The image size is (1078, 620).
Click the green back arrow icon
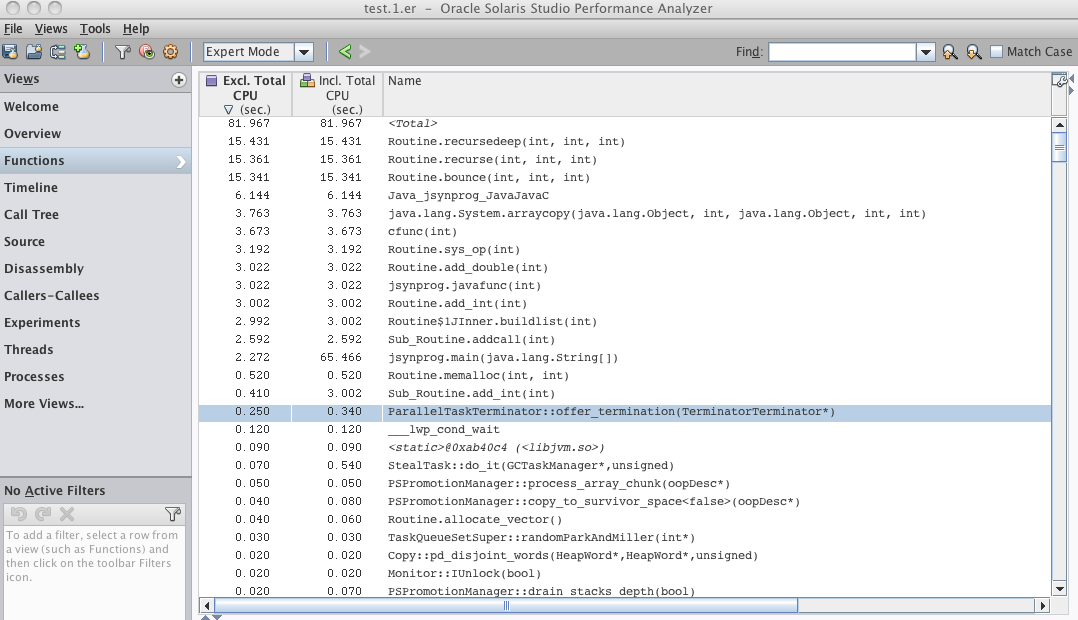[345, 52]
